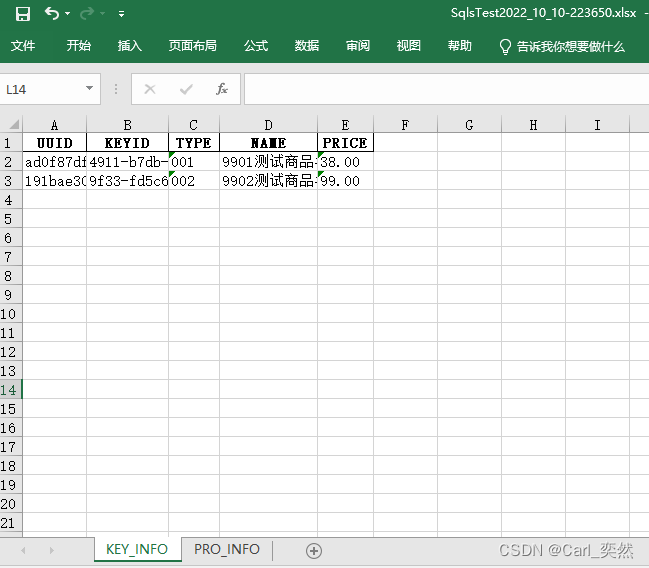Select column A header
This screenshot has height=568, width=649.
pos(55,125)
